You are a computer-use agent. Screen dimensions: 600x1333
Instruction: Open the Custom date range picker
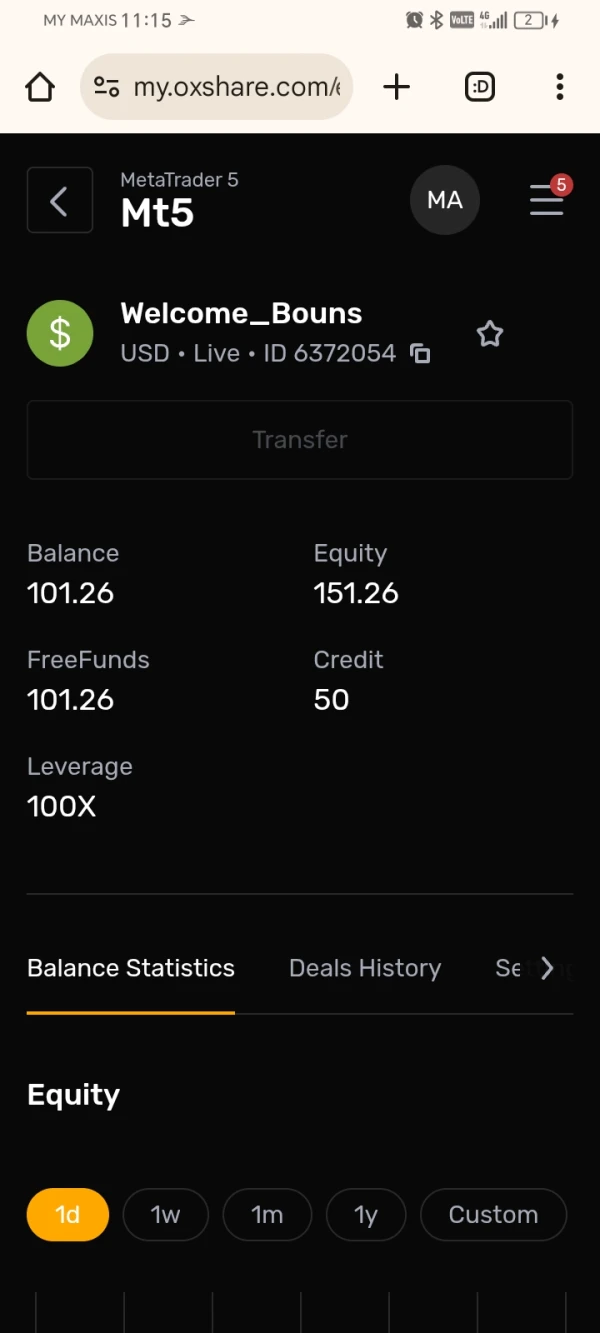[493, 1215]
